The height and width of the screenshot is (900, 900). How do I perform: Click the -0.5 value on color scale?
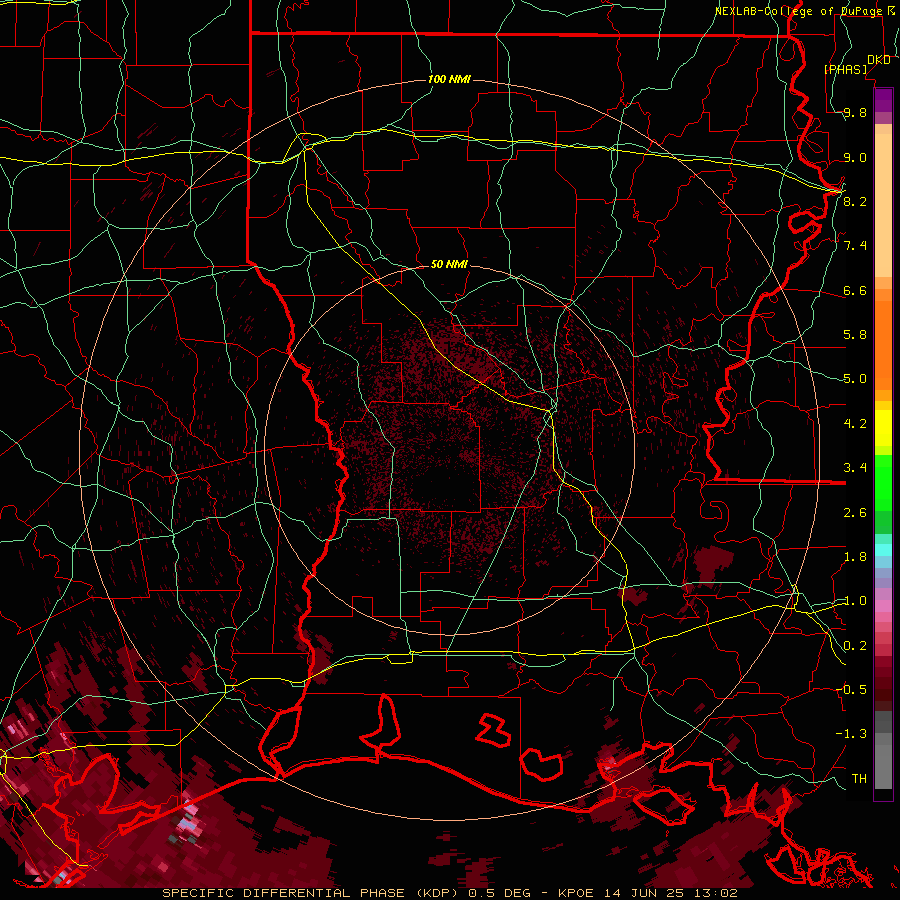coord(852,689)
